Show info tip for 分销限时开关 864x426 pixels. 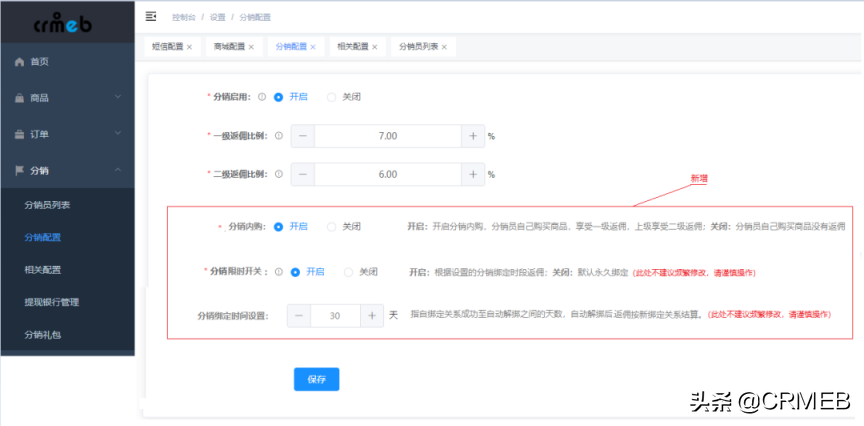[x=279, y=272]
